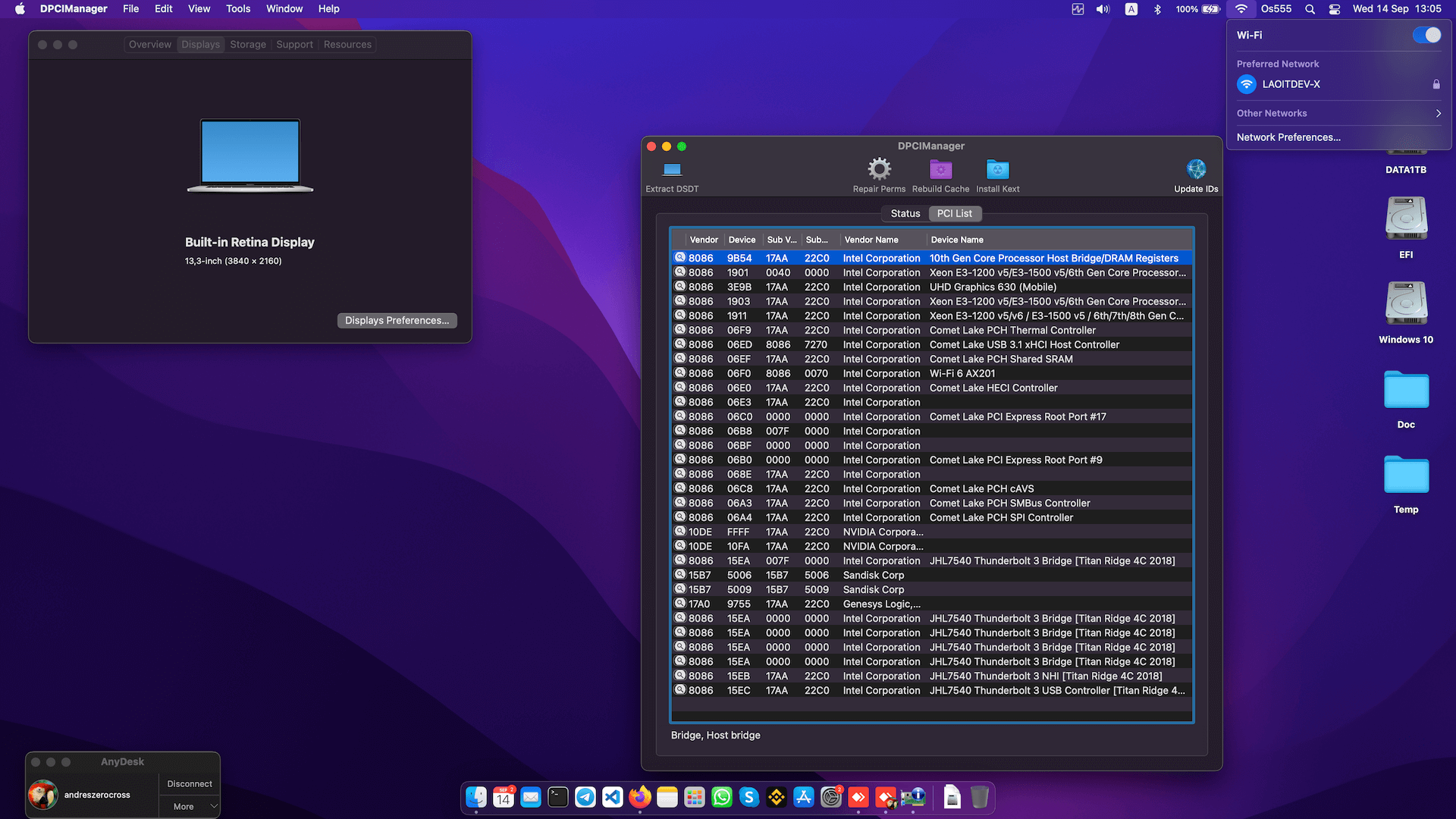Open Visual Studio Code from the Dock
Image resolution: width=1456 pixels, height=819 pixels.
(613, 797)
